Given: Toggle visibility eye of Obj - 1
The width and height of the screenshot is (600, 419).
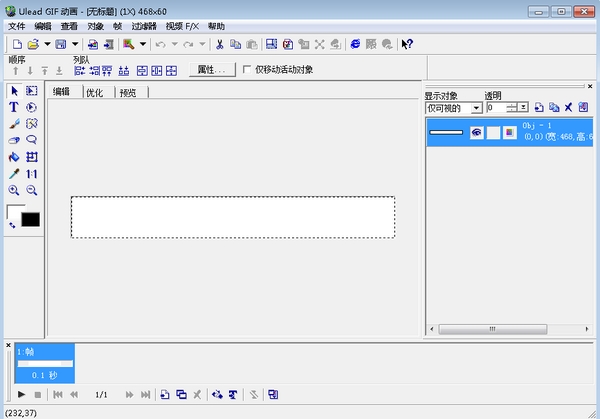Looking at the screenshot, I should tap(477, 132).
